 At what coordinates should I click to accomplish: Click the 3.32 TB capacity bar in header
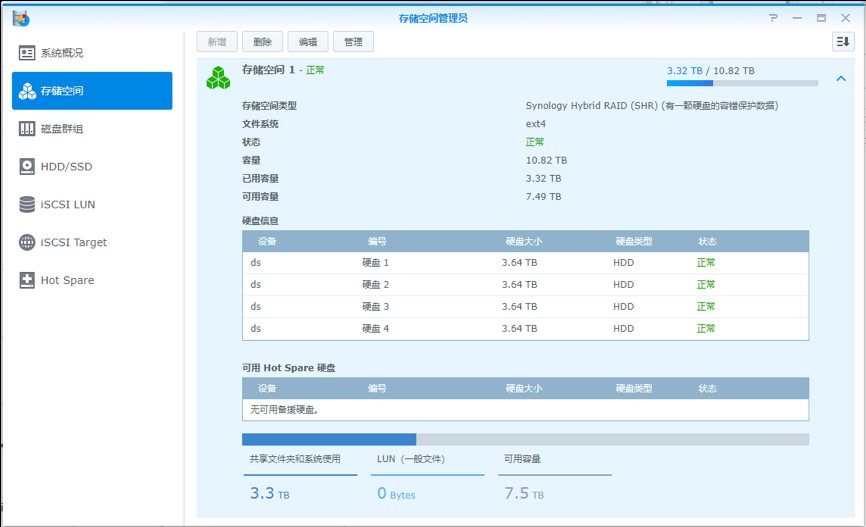pos(742,84)
